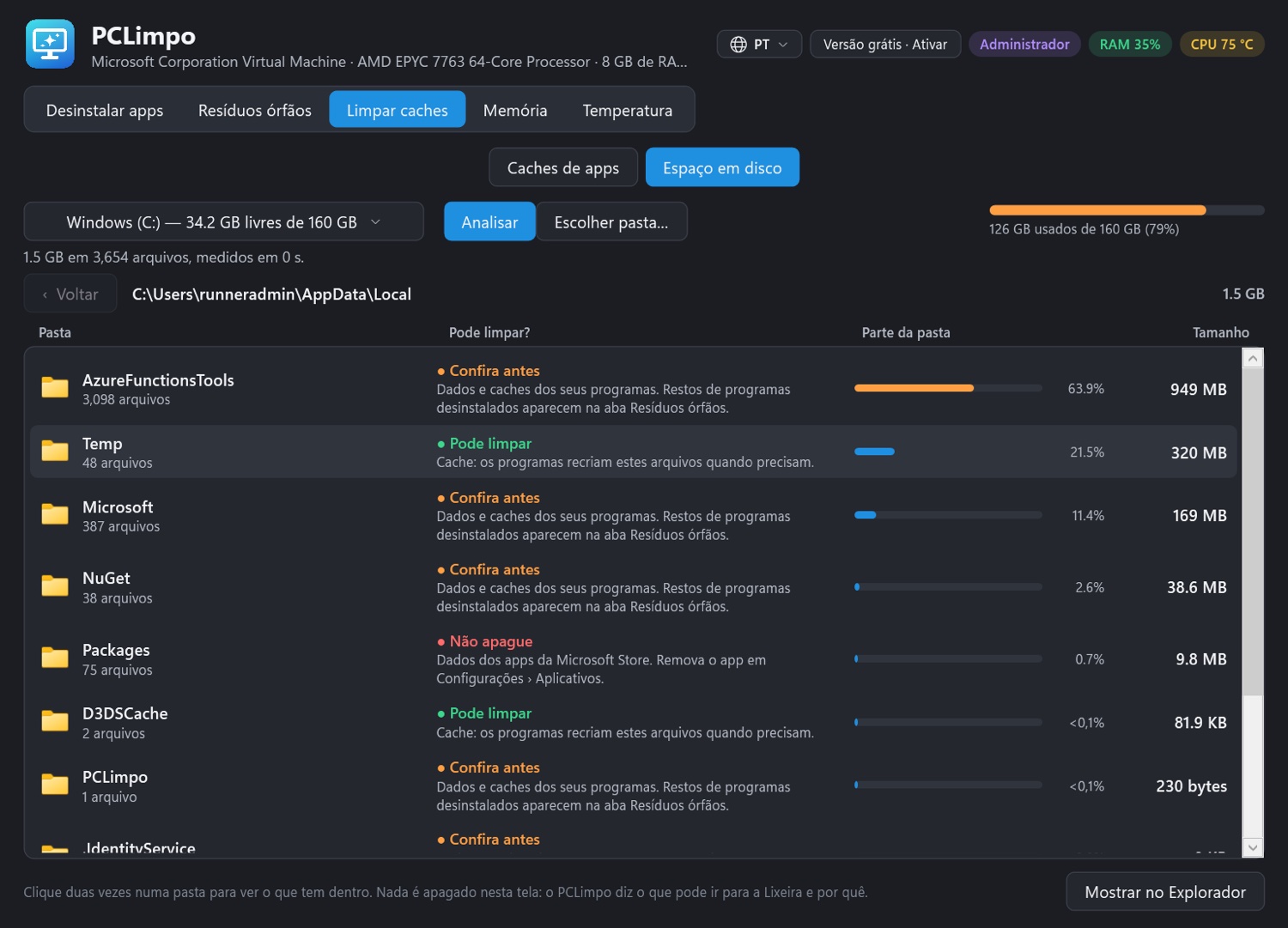Image resolution: width=1288 pixels, height=928 pixels.
Task: Click the Analisar button
Action: tap(489, 222)
